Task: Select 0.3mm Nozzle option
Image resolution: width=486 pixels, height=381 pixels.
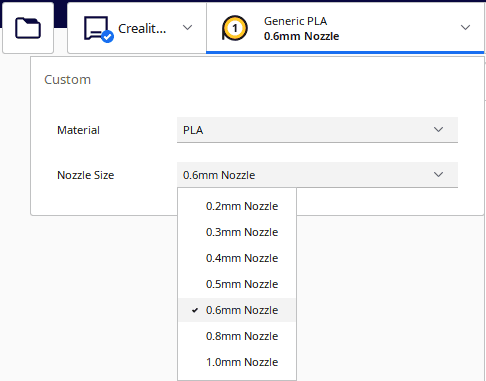Action: [237, 232]
